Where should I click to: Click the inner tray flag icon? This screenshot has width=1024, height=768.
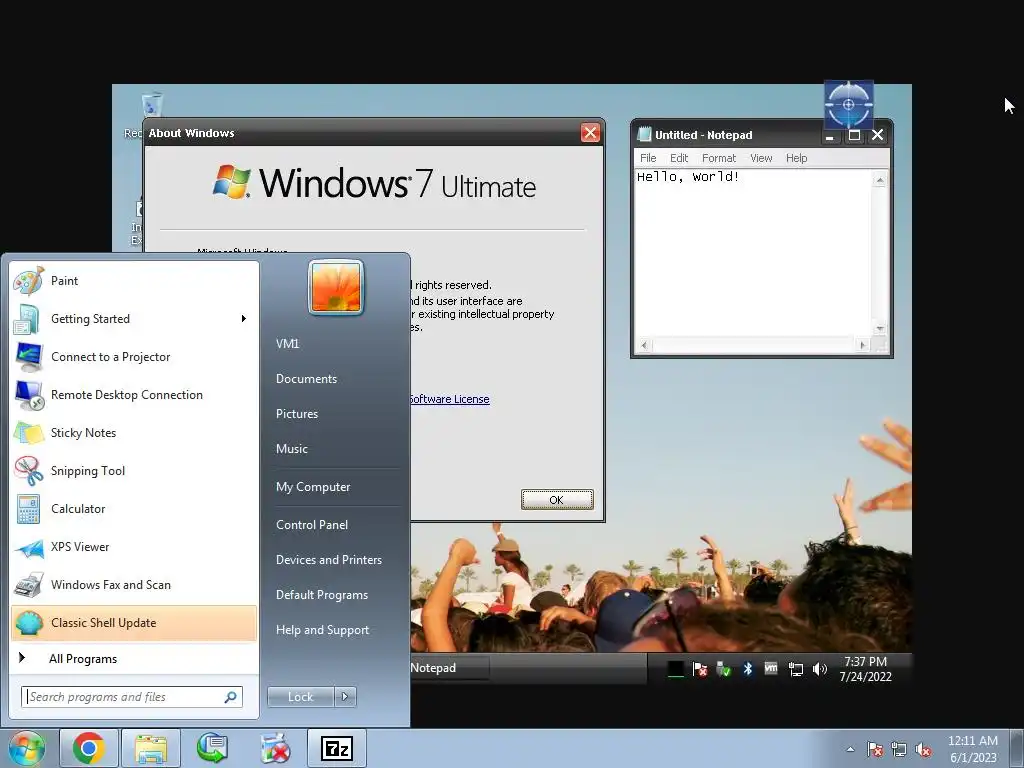click(699, 669)
